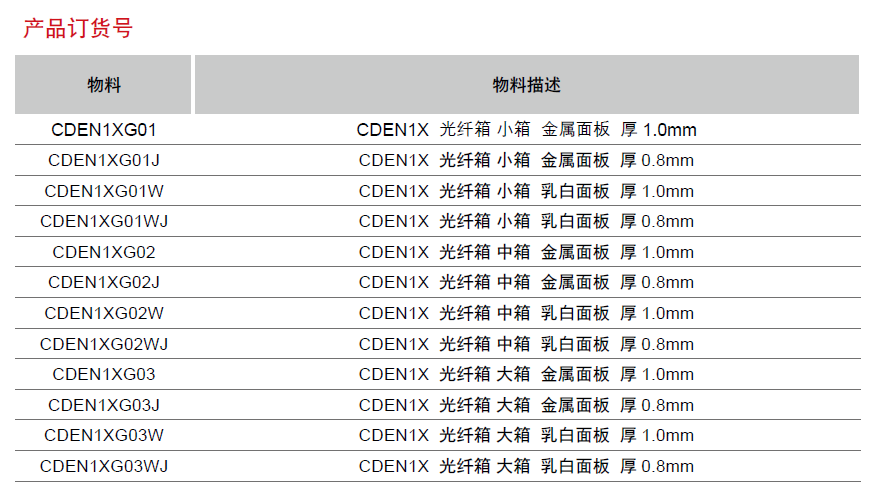The height and width of the screenshot is (495, 886).
Task: Click part number CDEN1XG03W
Action: 103,436
